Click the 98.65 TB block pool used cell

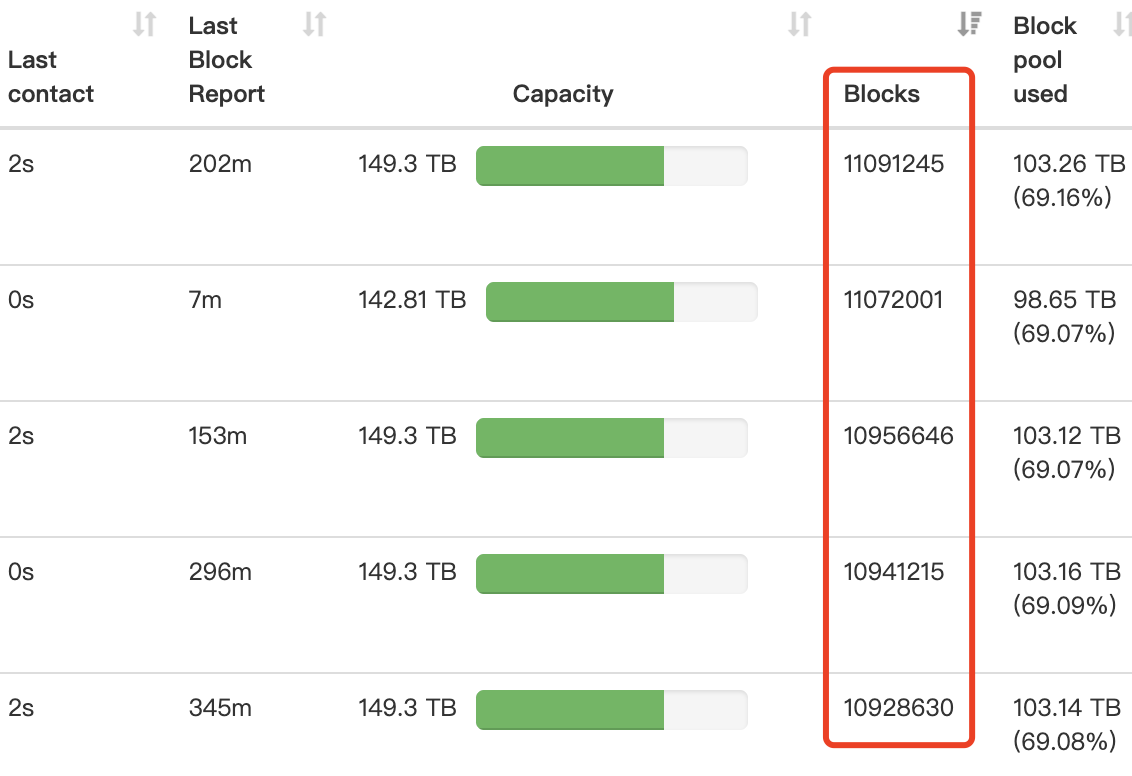click(1064, 316)
